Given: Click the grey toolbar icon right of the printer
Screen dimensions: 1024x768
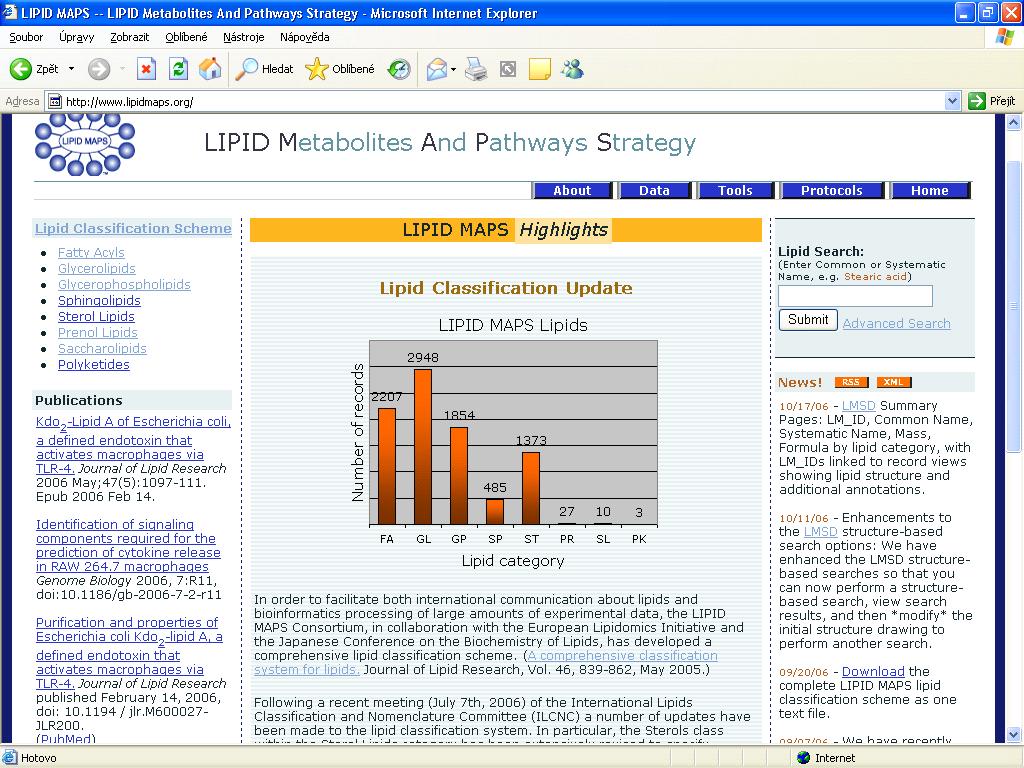Looking at the screenshot, I should pyautogui.click(x=508, y=69).
